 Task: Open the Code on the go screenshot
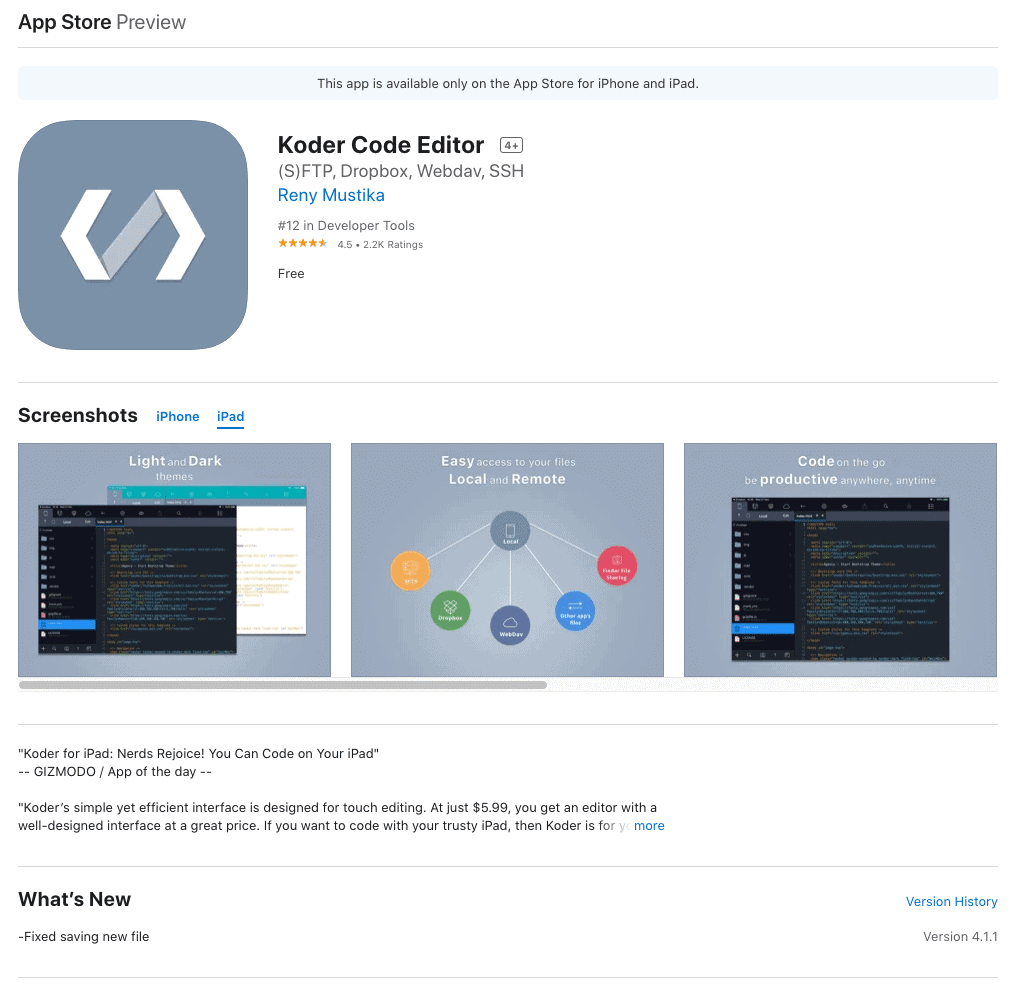pyautogui.click(x=841, y=560)
